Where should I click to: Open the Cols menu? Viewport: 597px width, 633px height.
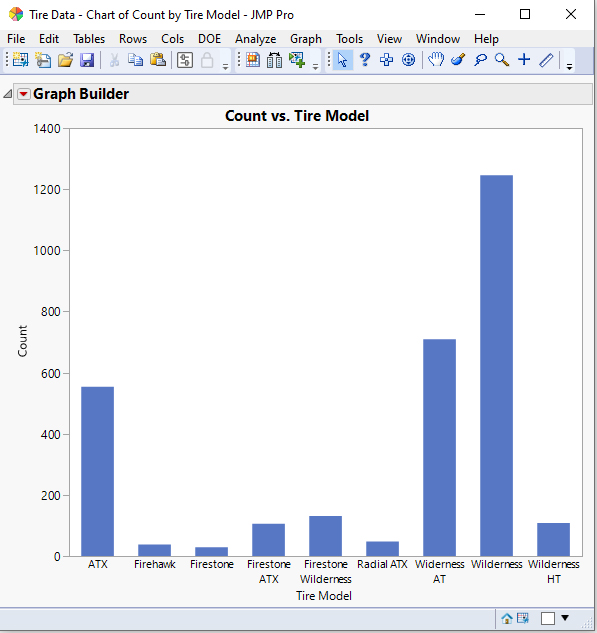pyautogui.click(x=172, y=39)
